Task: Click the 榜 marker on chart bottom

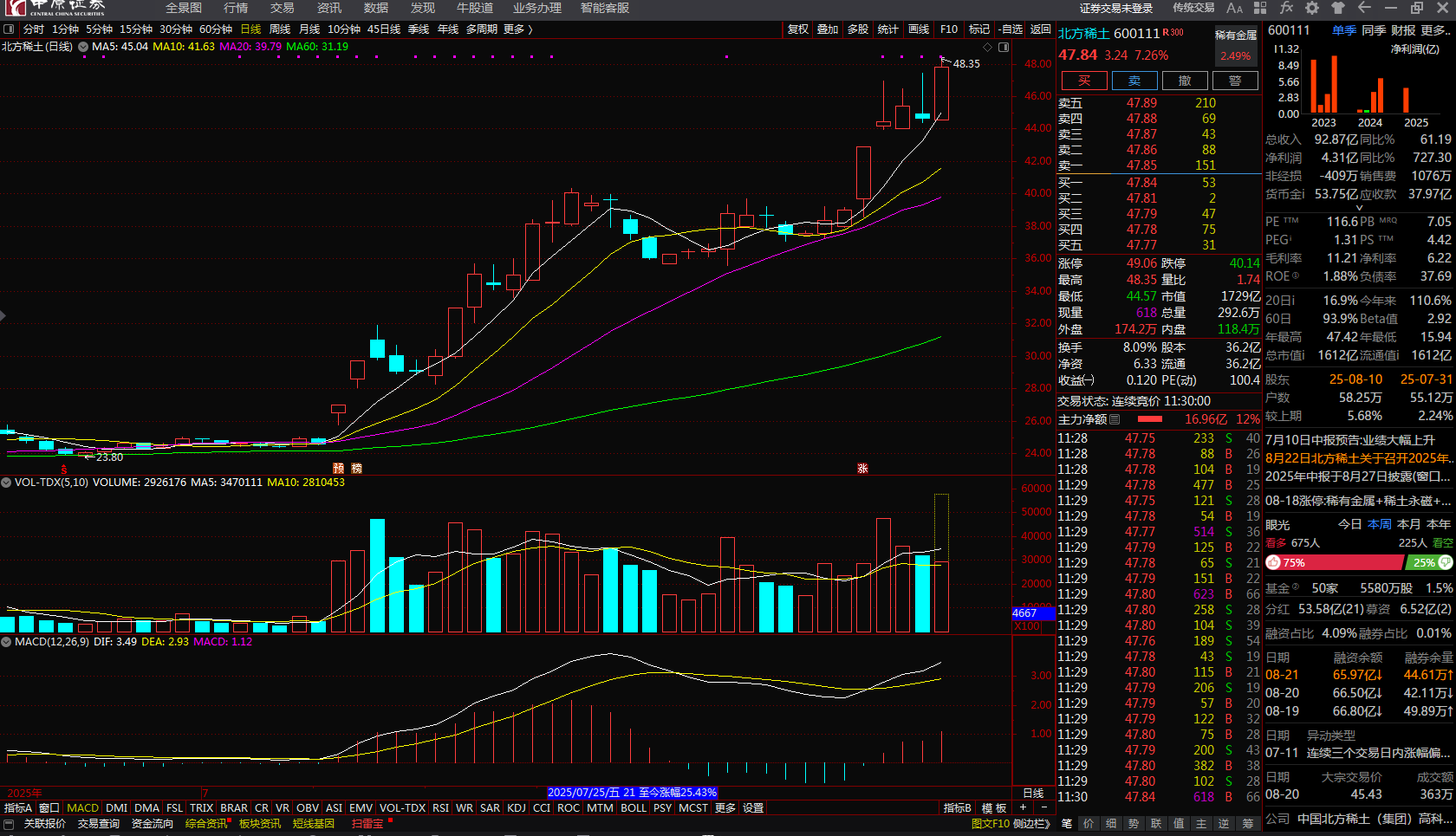Action: pos(357,468)
